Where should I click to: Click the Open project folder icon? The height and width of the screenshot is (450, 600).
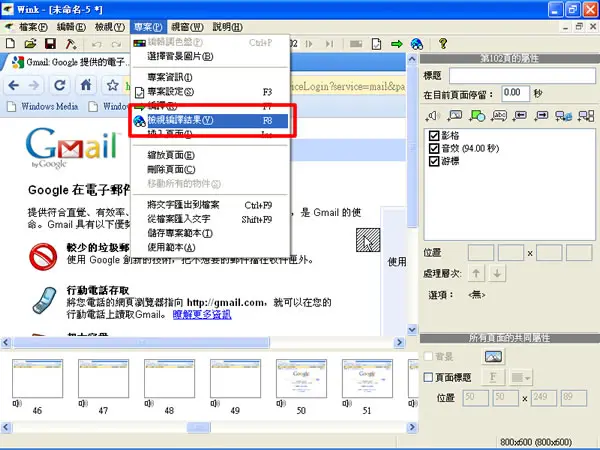coord(30,43)
